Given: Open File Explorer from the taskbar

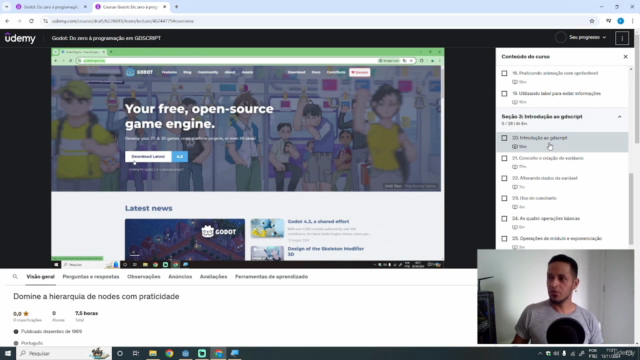Looking at the screenshot, I should click(153, 353).
